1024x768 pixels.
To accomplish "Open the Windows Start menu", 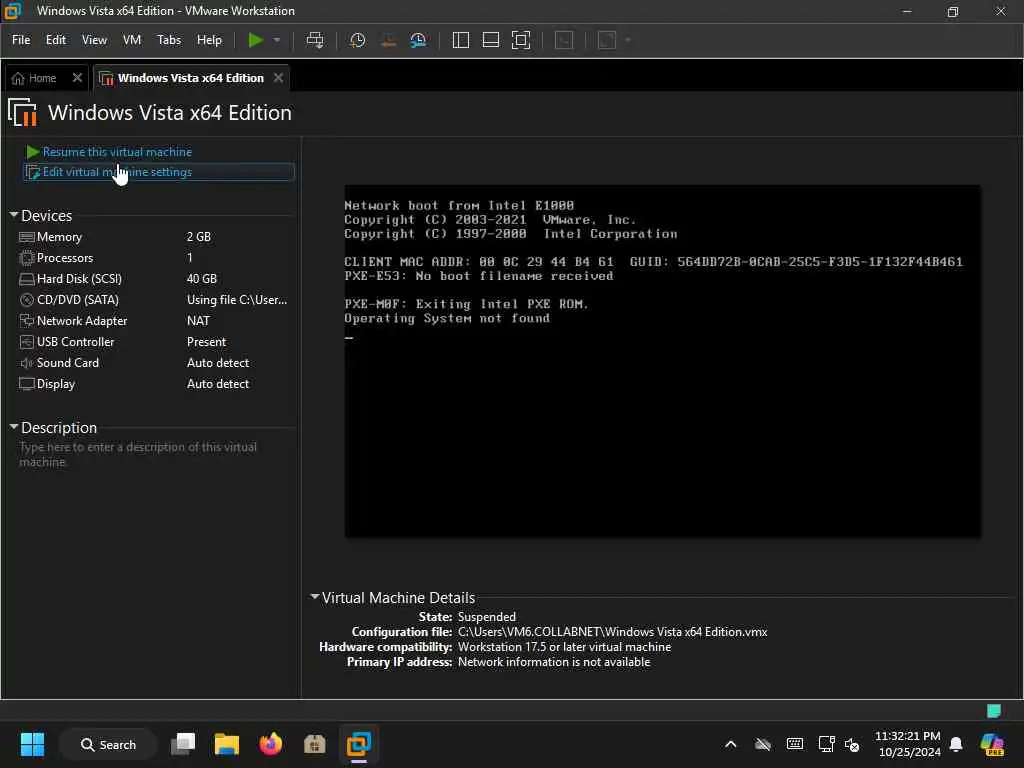I will pyautogui.click(x=32, y=744).
